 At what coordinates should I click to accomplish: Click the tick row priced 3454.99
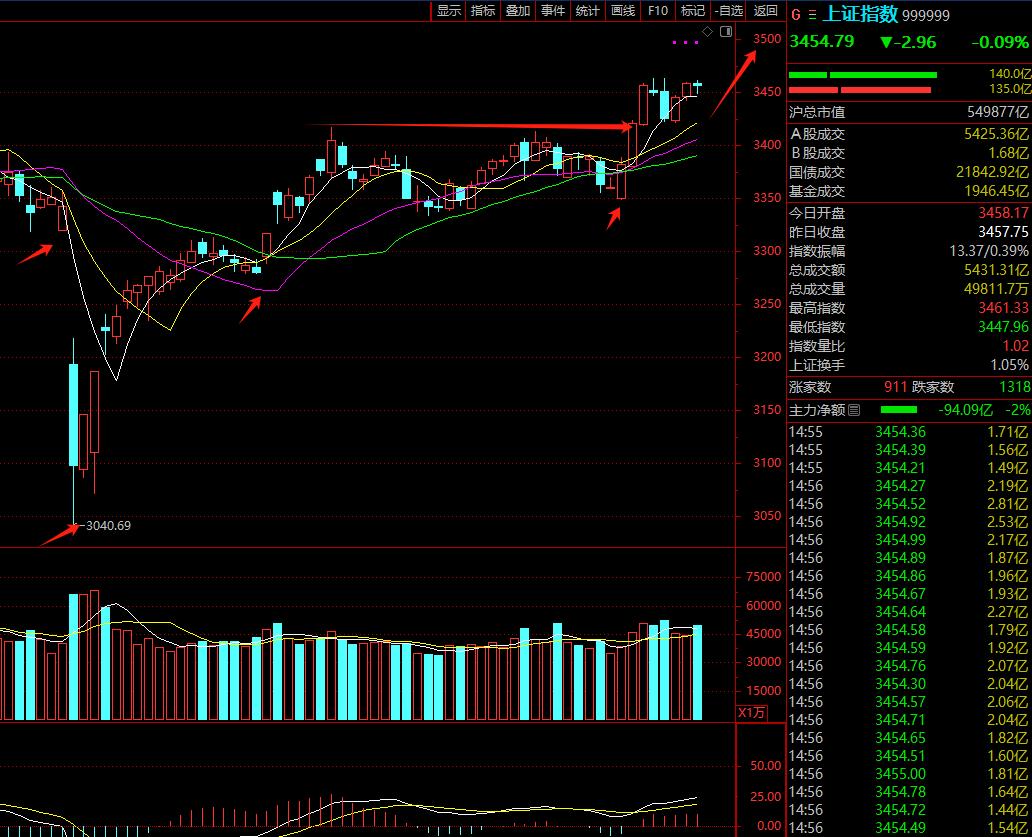(908, 540)
